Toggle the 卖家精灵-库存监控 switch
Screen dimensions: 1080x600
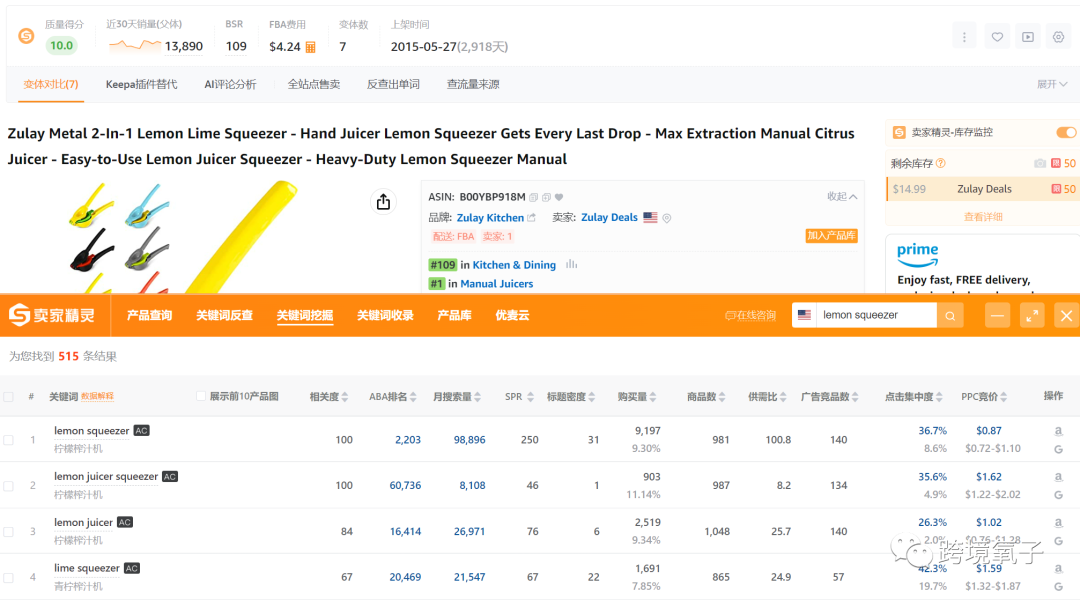1066,132
